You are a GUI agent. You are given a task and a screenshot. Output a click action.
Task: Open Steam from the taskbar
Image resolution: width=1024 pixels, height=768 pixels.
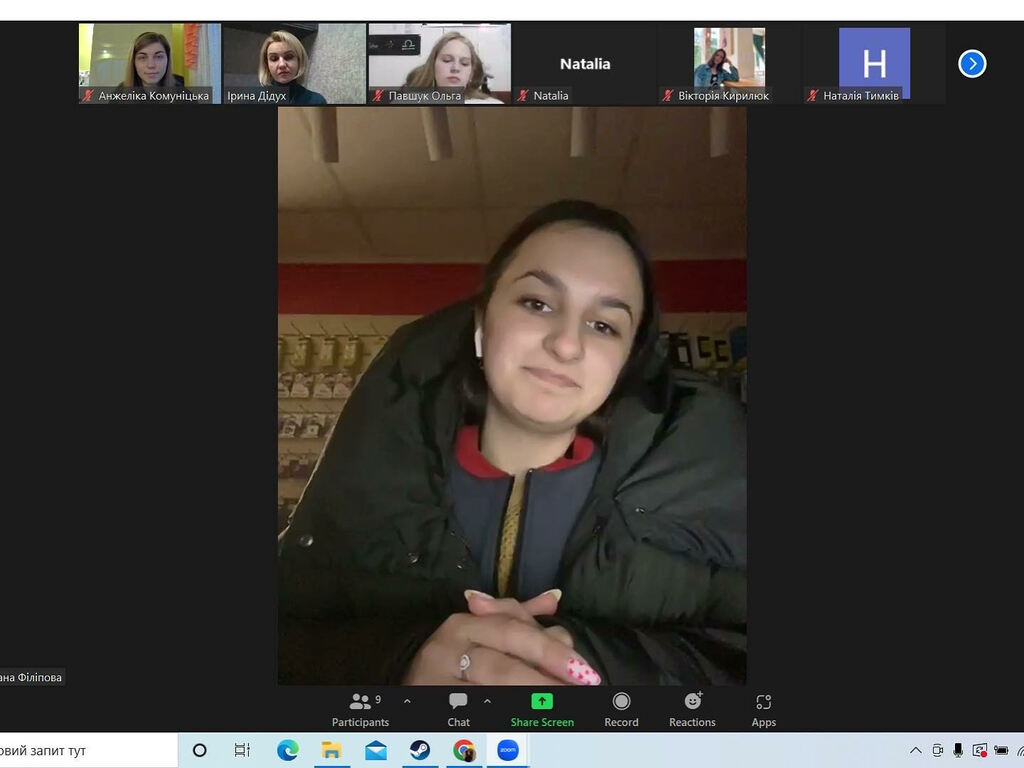point(420,750)
